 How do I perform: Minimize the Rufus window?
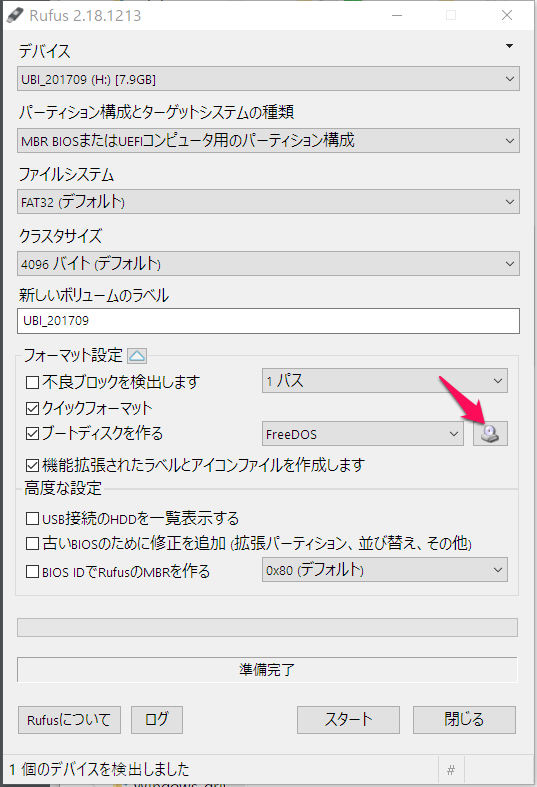(397, 16)
